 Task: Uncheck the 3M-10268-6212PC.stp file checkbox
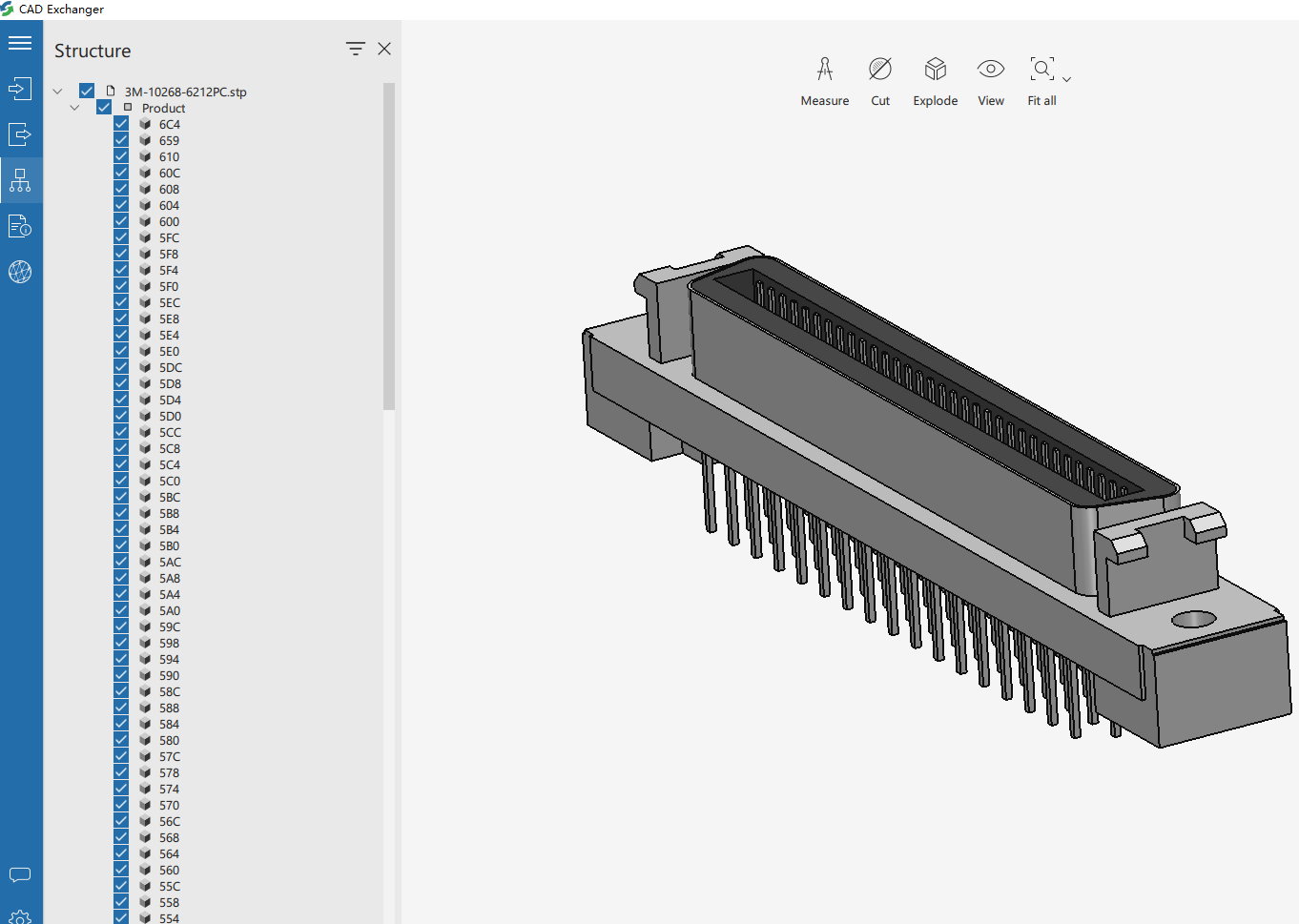(x=87, y=92)
